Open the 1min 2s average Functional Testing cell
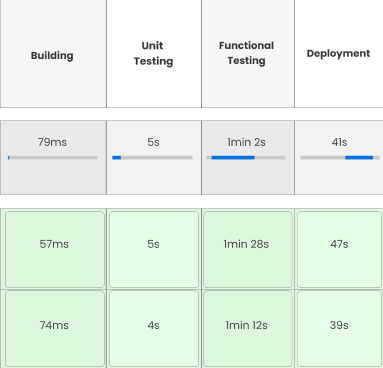The image size is (383, 368). pyautogui.click(x=248, y=157)
